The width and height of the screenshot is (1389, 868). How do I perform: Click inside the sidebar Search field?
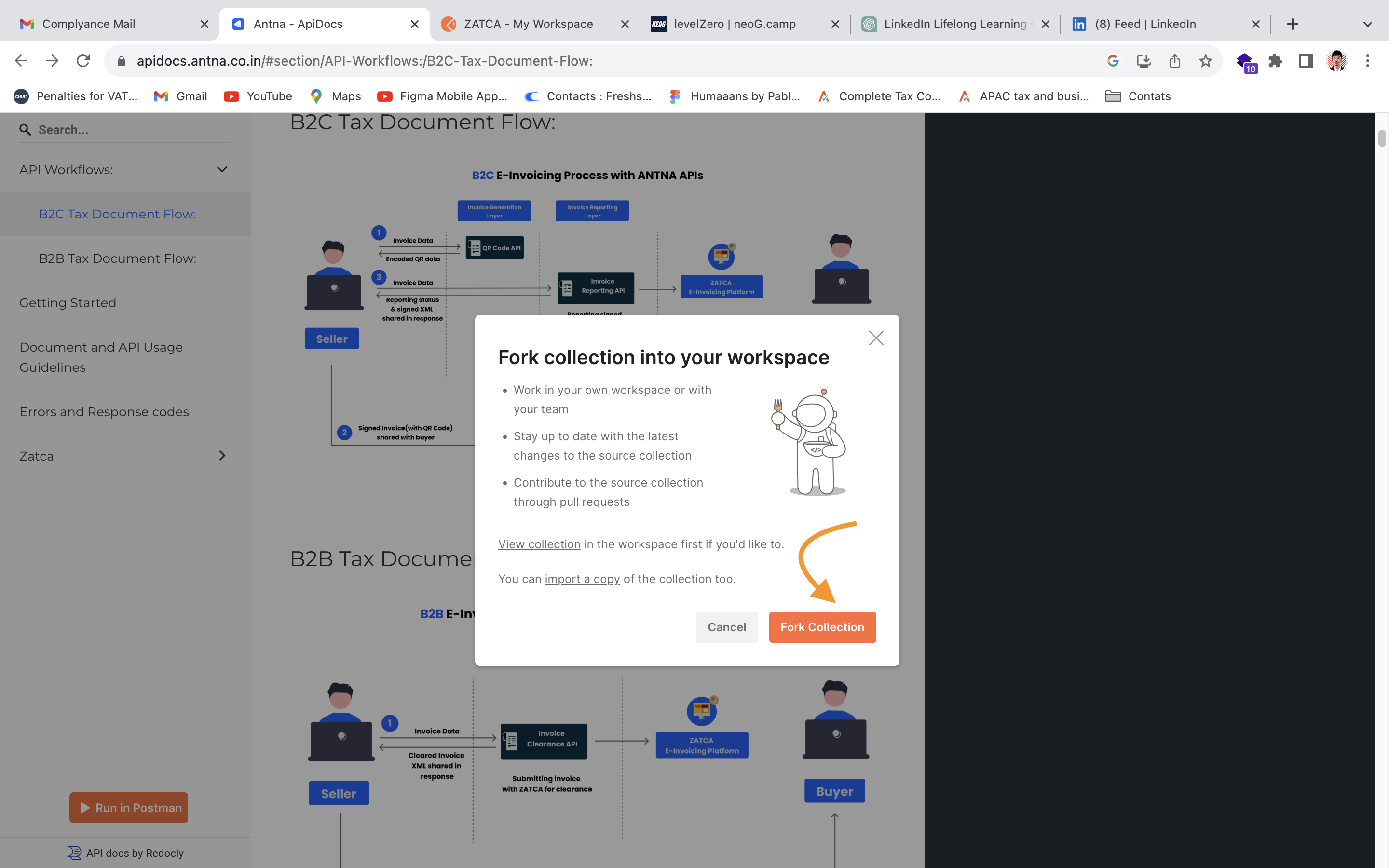(86, 129)
